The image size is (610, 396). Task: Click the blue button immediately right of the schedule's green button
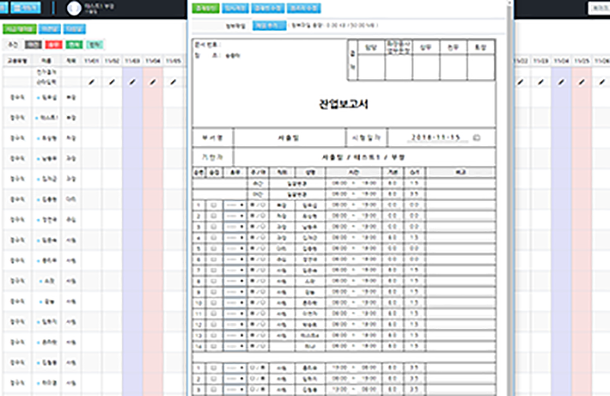point(49,29)
